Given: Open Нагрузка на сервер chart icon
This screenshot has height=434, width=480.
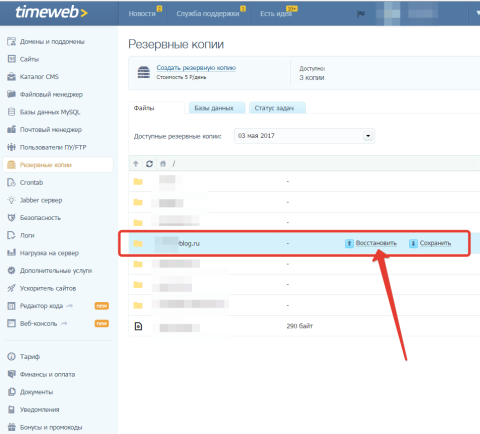Looking at the screenshot, I should pos(11,253).
